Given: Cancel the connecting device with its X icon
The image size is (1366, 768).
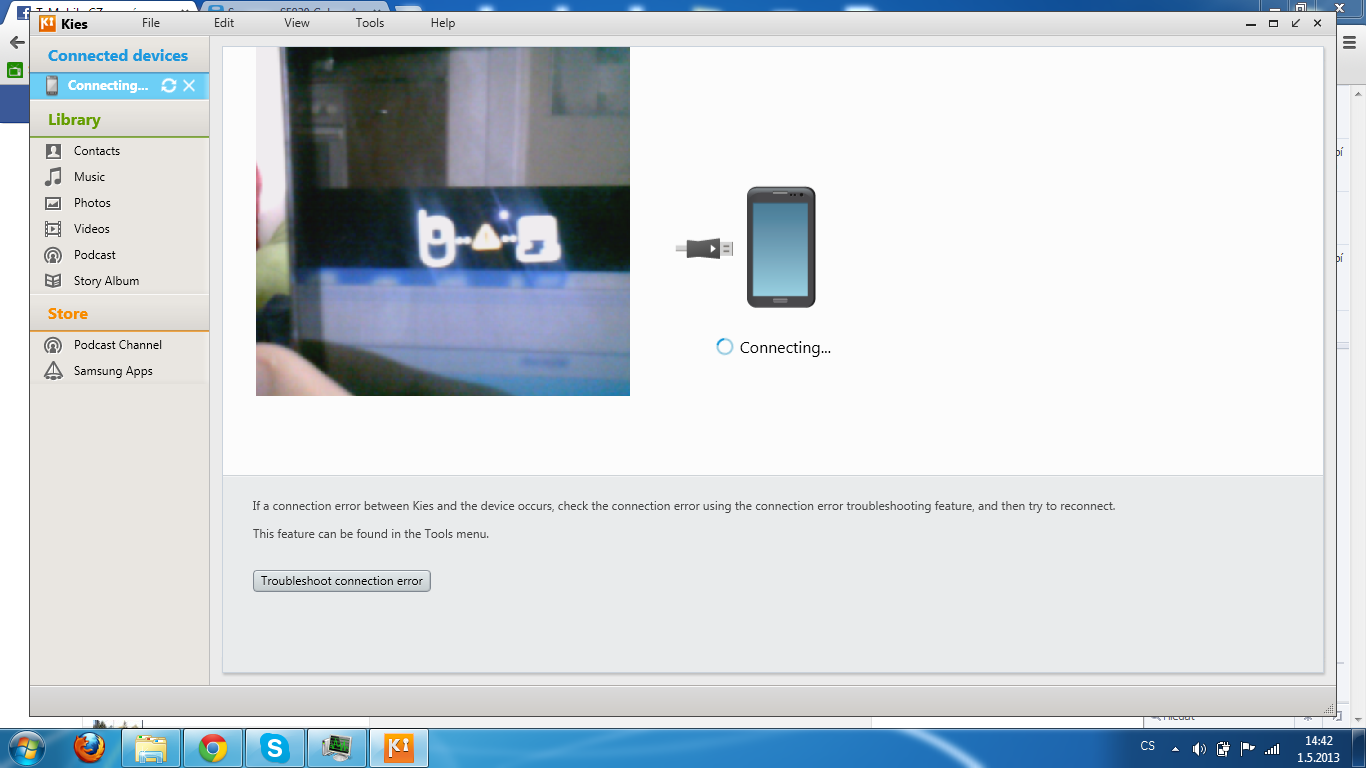Looking at the screenshot, I should [189, 86].
